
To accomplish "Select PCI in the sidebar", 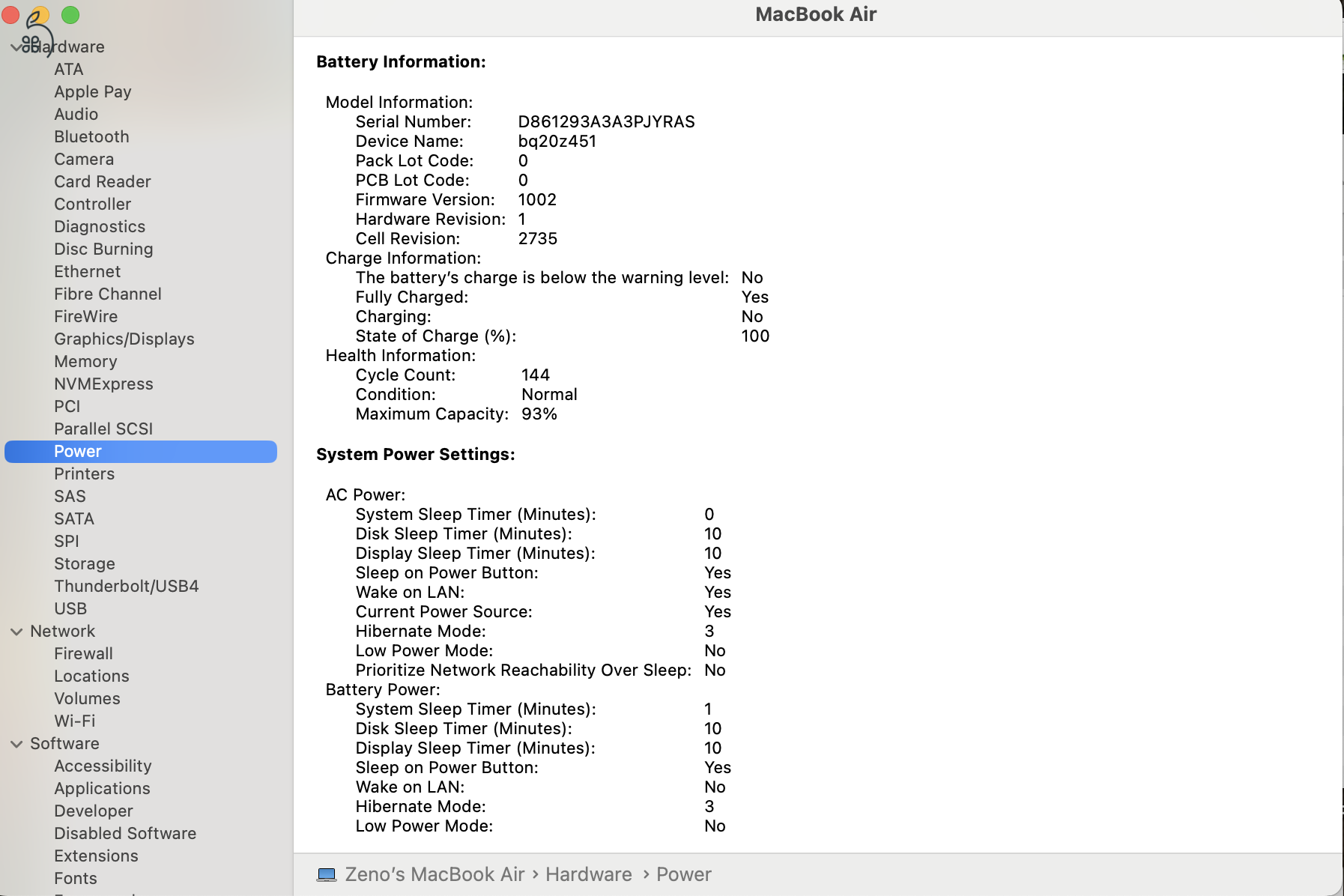I will point(67,406).
